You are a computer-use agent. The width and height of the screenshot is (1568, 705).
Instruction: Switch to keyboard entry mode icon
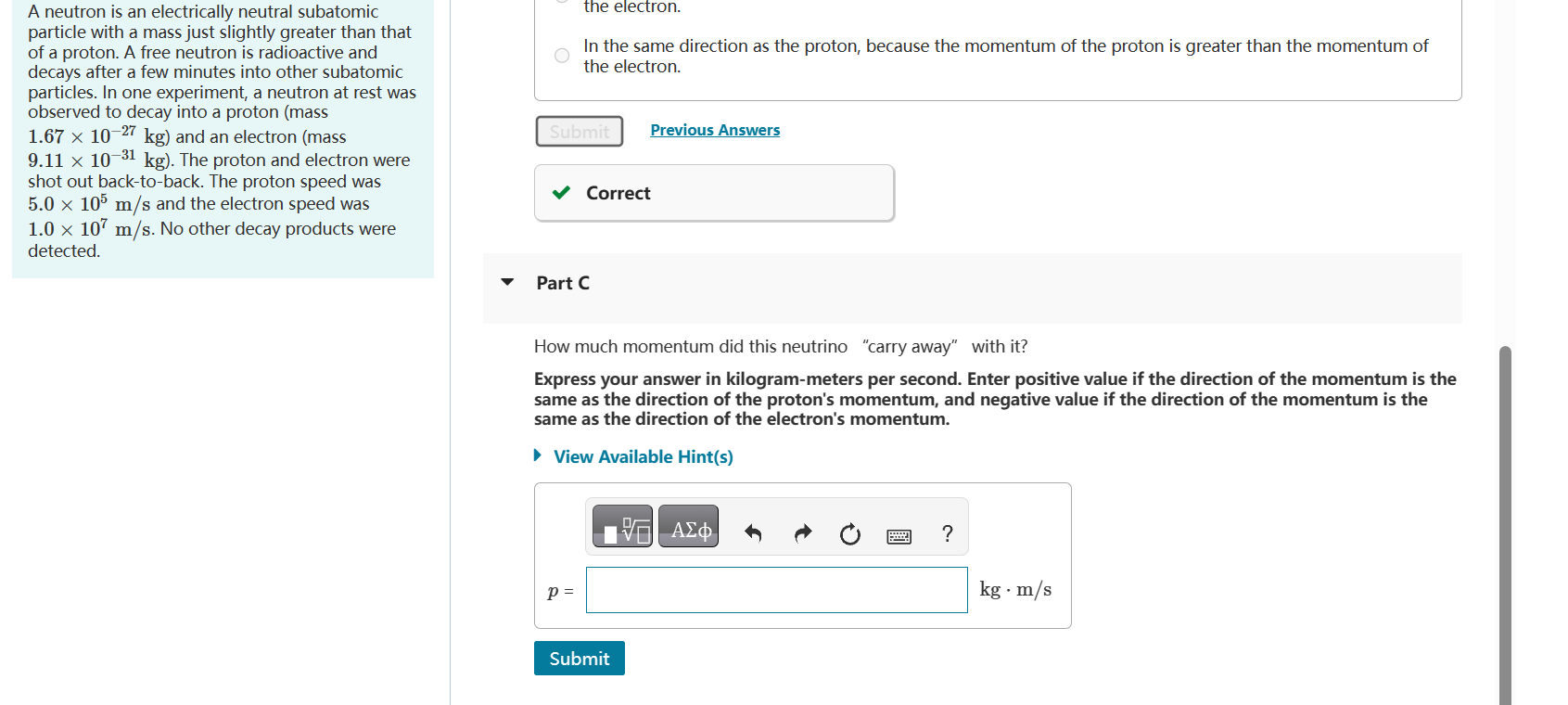pos(898,535)
